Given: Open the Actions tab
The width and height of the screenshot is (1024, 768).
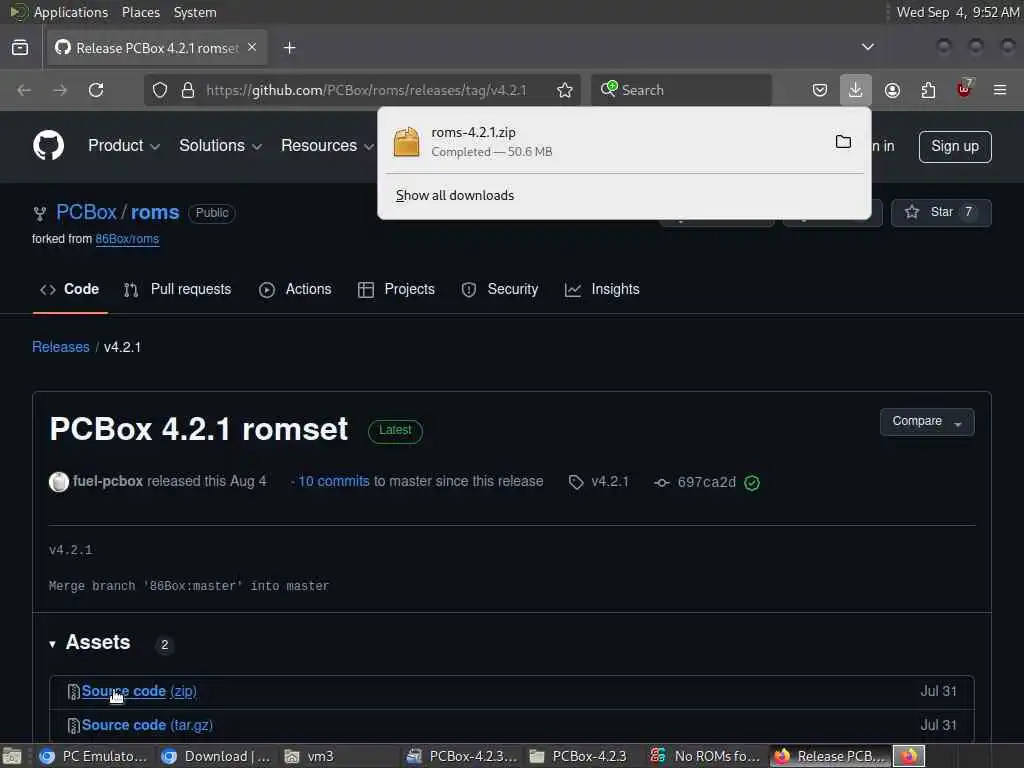Looking at the screenshot, I should pyautogui.click(x=295, y=289).
